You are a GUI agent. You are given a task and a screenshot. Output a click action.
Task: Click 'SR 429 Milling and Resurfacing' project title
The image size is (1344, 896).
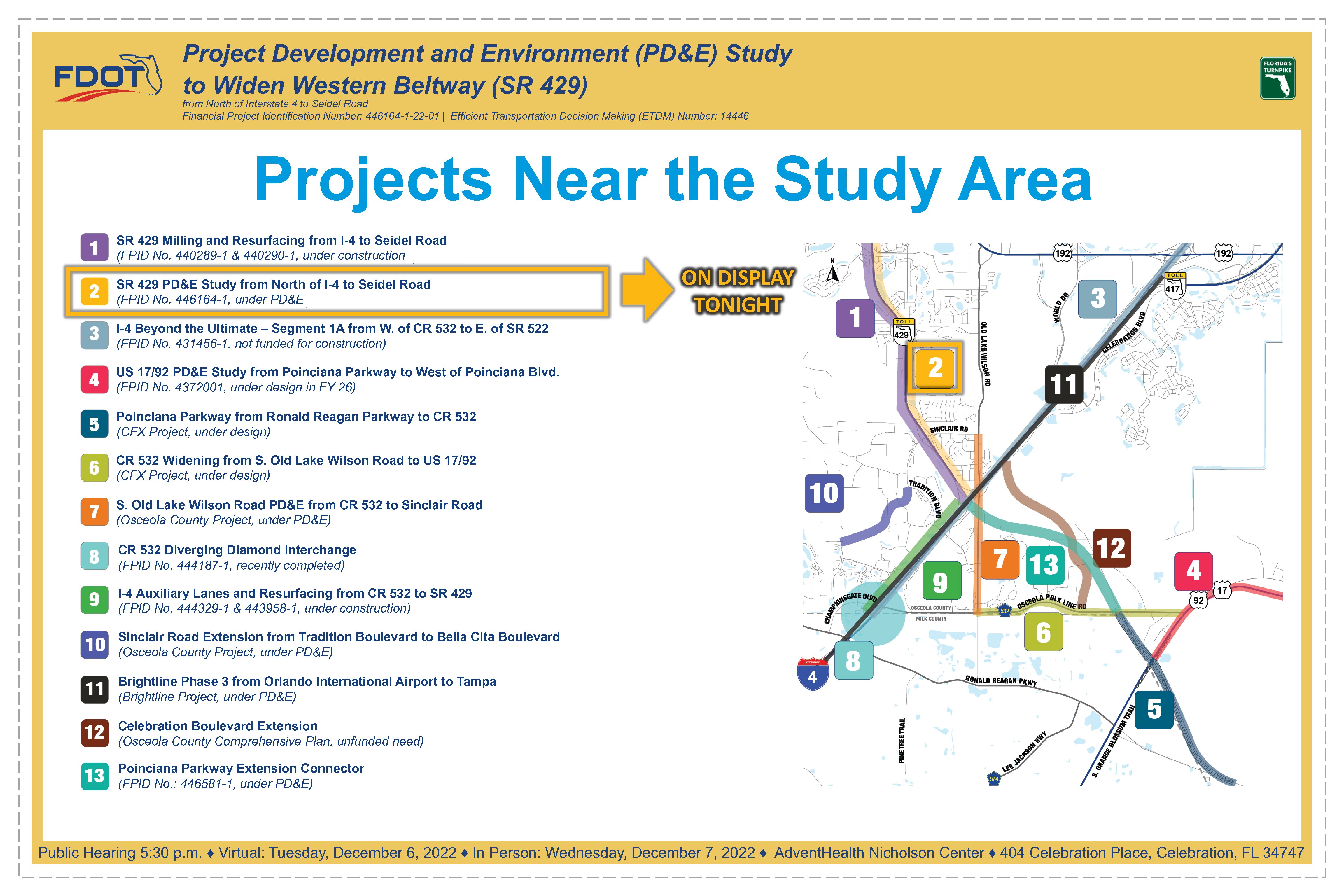tap(281, 241)
